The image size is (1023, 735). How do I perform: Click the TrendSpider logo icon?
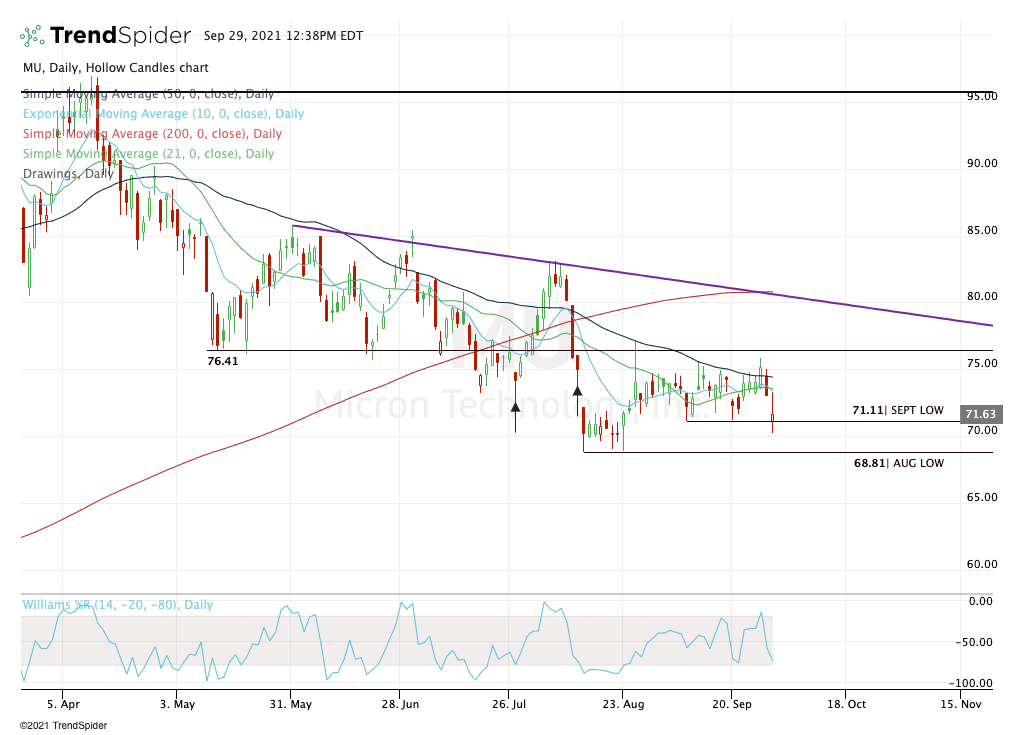31,35
